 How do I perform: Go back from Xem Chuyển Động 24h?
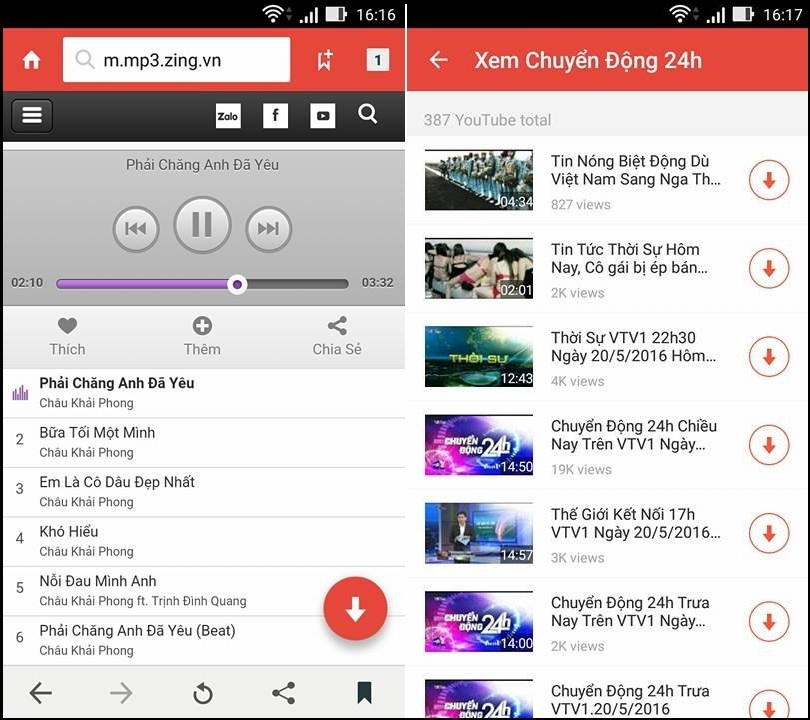coord(438,60)
